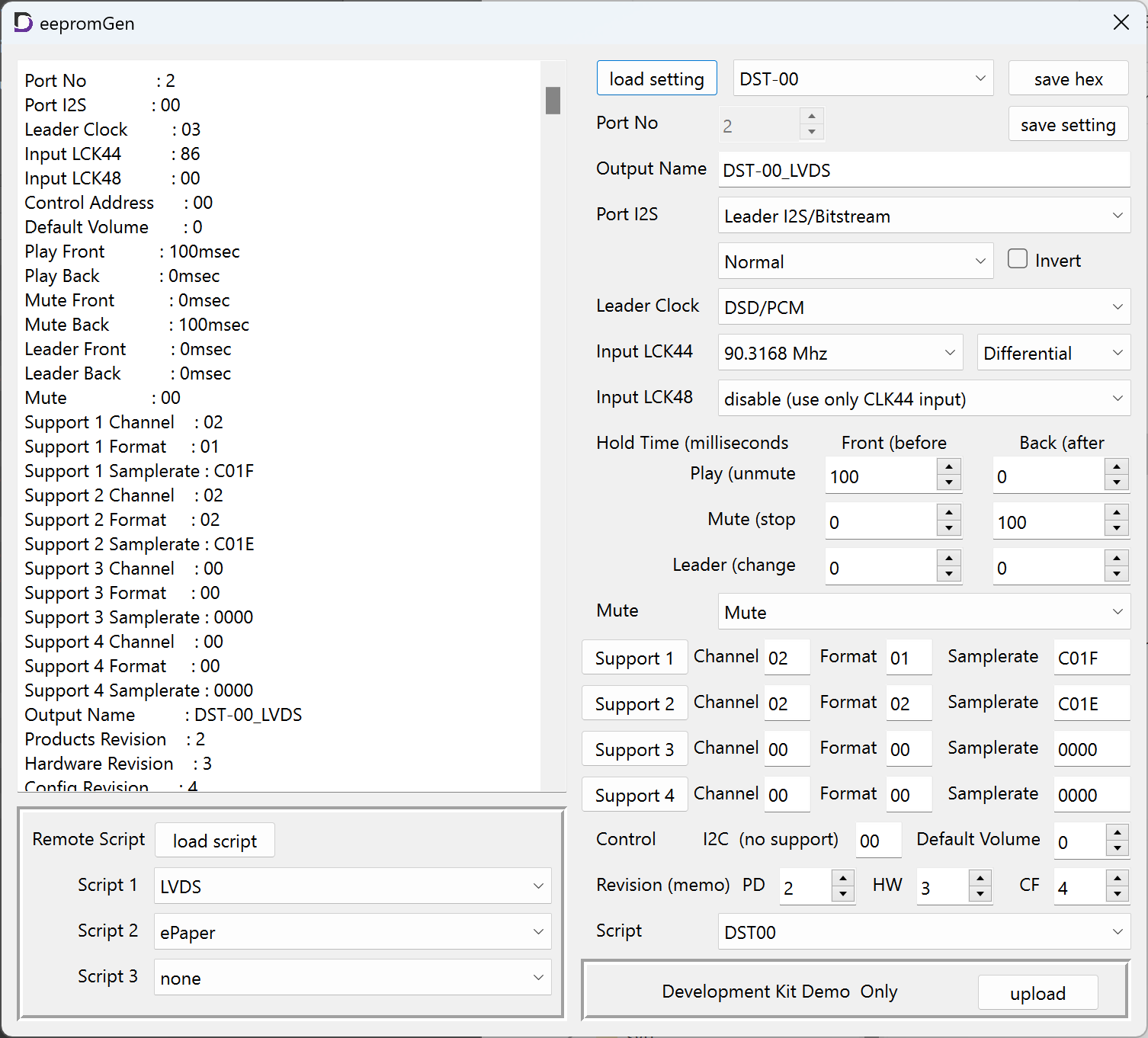Viewport: 1148px width, 1038px height.
Task: Click the Support 1 Samplerate C01F field
Action: click(1092, 658)
